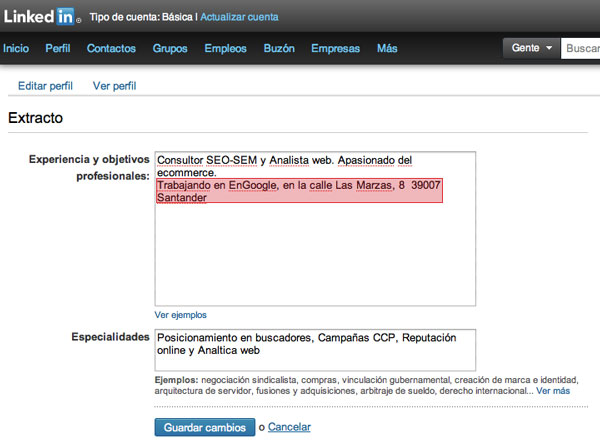This screenshot has height=446, width=600.
Task: Open the Buzón menu
Action: [279, 48]
